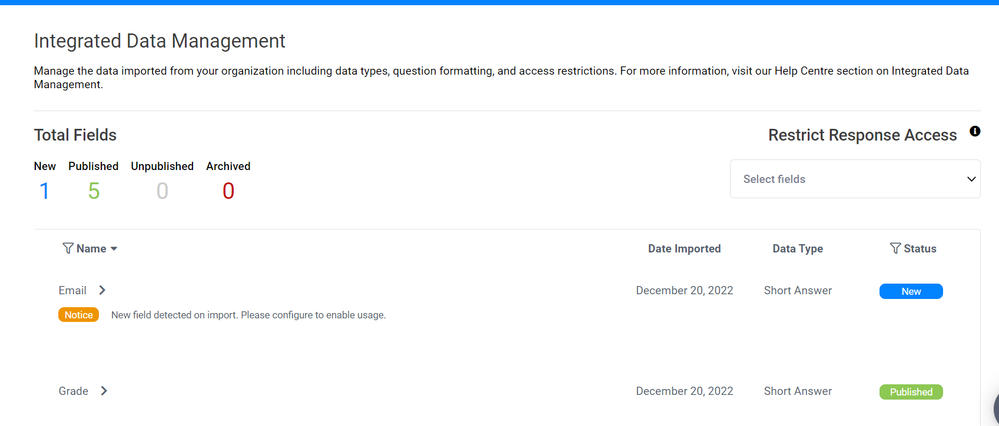The width and height of the screenshot is (999, 426).
Task: Click the Restrict Response Access info icon
Action: tap(975, 132)
